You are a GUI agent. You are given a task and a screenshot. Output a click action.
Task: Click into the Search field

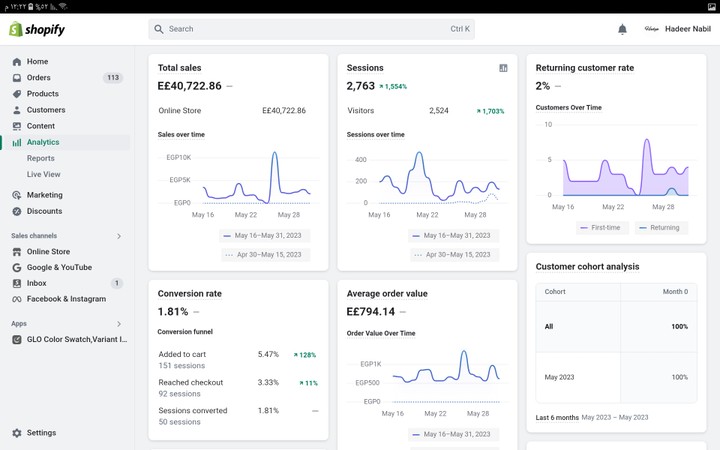coord(311,29)
